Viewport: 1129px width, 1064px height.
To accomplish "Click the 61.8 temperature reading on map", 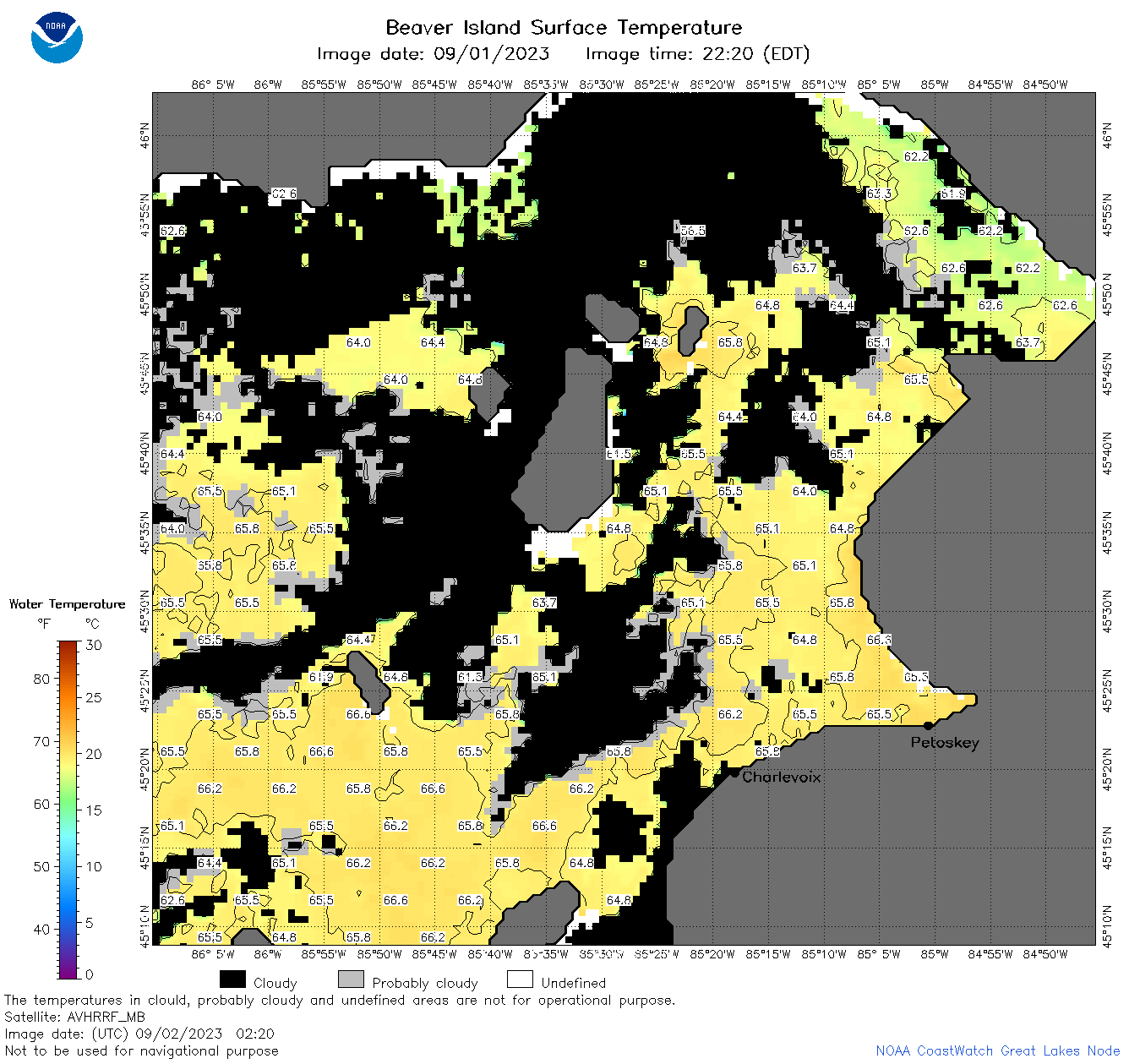I will click(953, 194).
